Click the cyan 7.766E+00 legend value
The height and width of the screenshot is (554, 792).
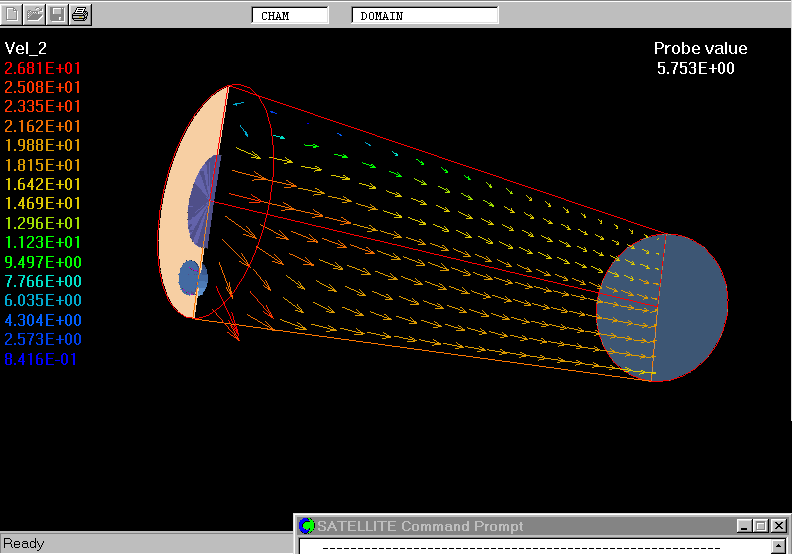pyautogui.click(x=43, y=282)
